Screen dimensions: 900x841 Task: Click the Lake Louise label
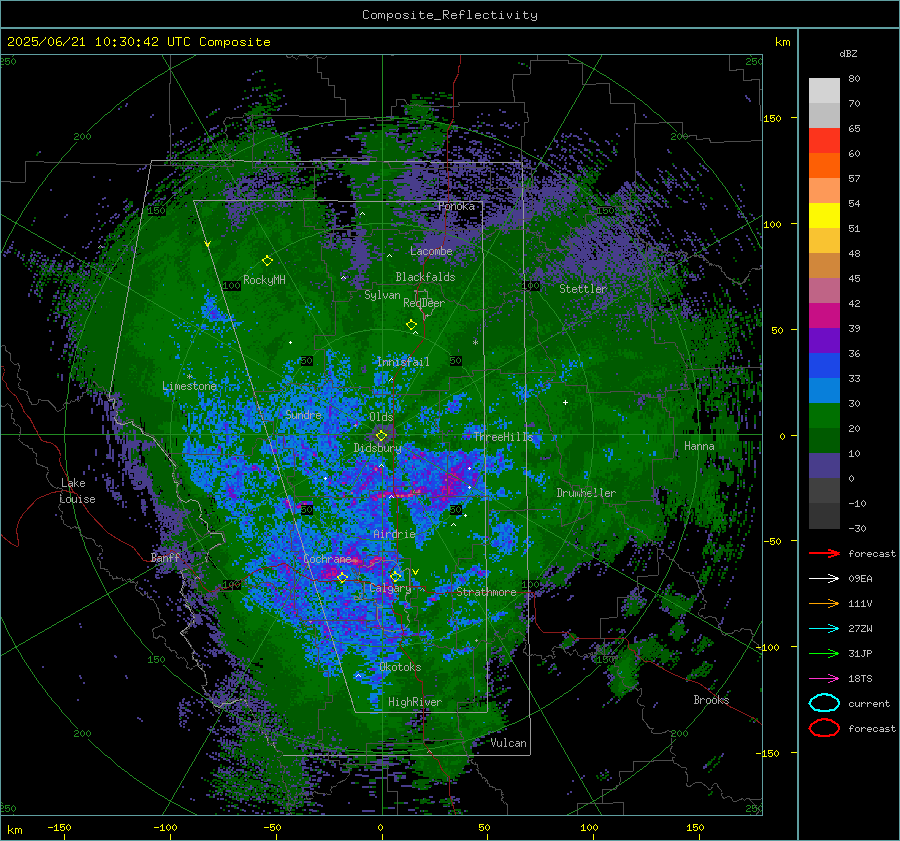coord(77,491)
